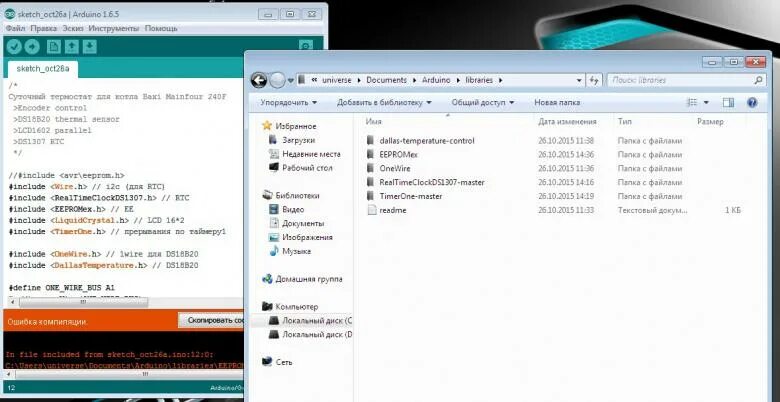This screenshot has height=402, width=780.
Task: Expand the arrow after Documents in the address bar
Action: click(414, 80)
